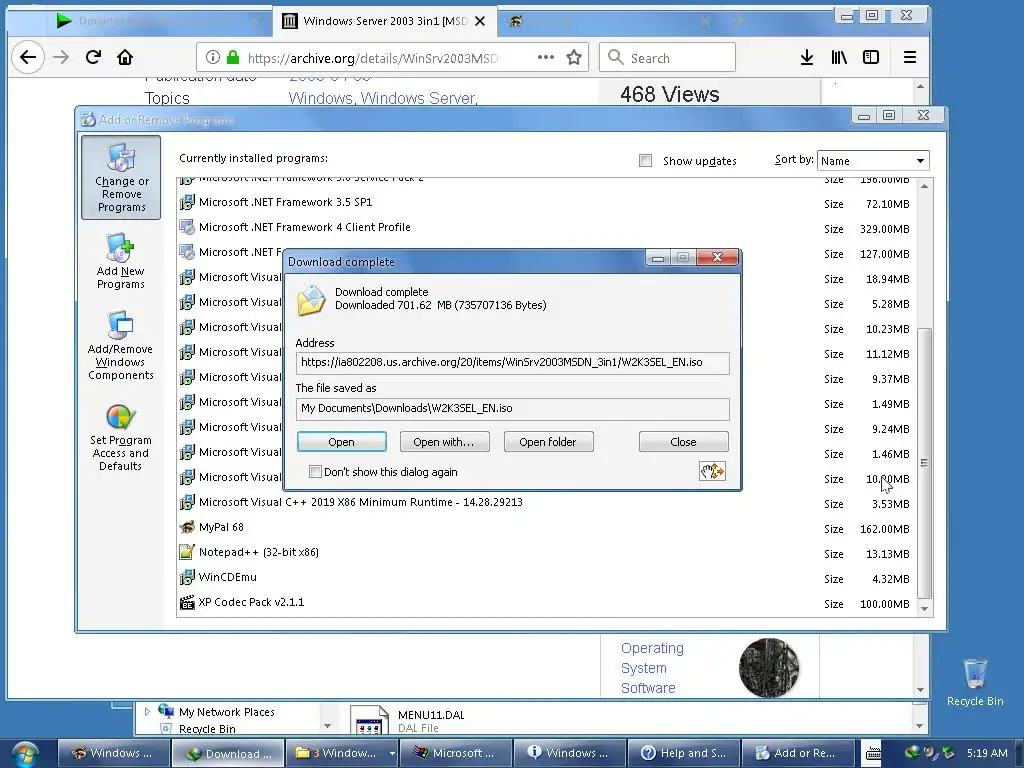Open the Microsoft taskbar button
Image resolution: width=1024 pixels, height=768 pixels.
pos(456,753)
